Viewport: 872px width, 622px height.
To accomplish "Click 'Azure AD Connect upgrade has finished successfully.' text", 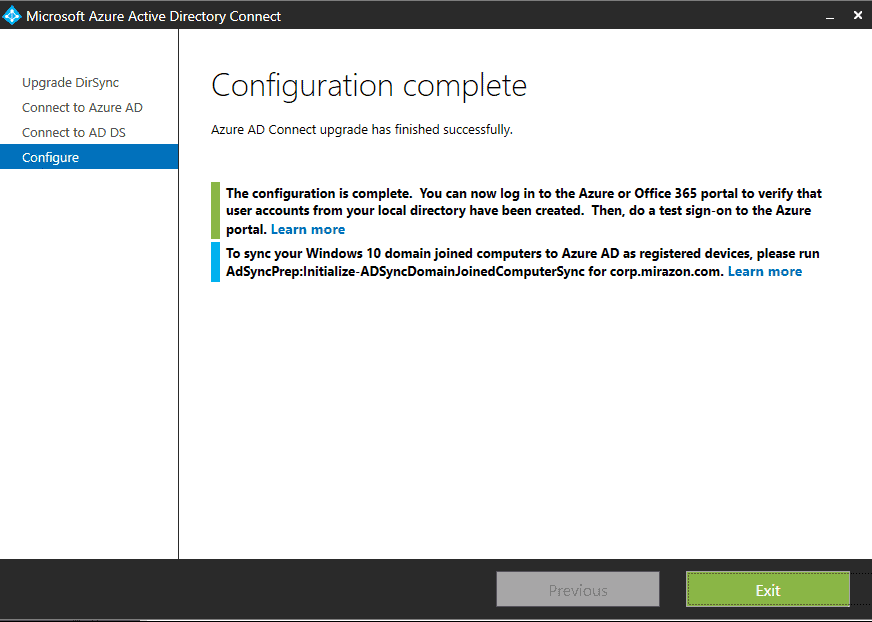I will pyautogui.click(x=361, y=130).
